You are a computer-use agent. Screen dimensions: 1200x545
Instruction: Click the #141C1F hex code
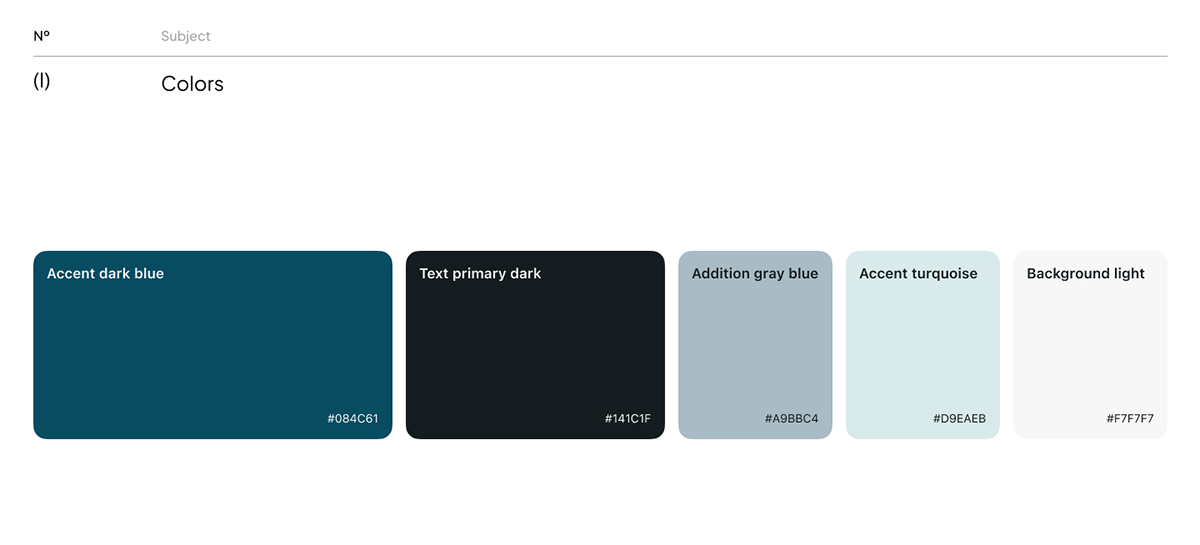(x=627, y=419)
